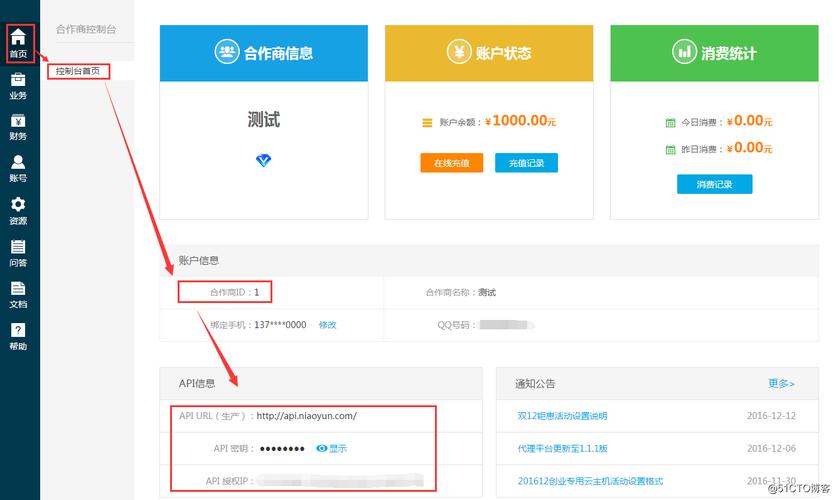The image size is (836, 500).
Task: Click the list icon beside 账户余额
Action: [x=427, y=123]
